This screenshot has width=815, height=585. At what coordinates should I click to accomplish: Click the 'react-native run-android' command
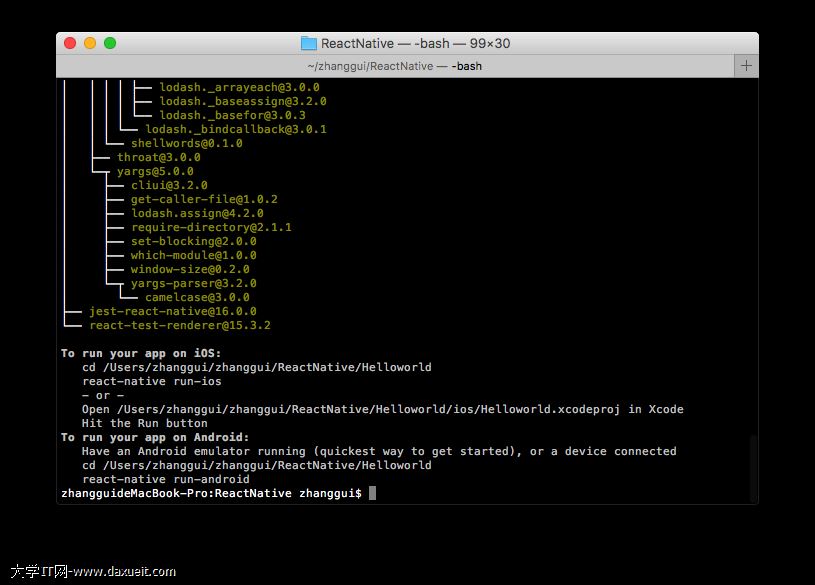(165, 479)
